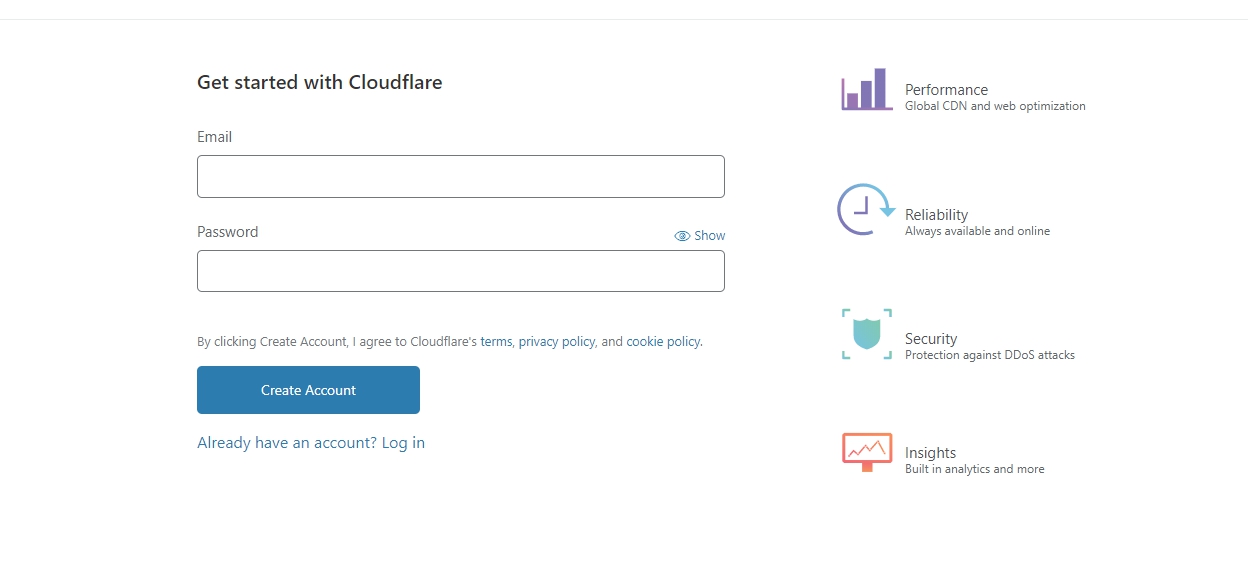Click the Performance bar chart icon
The image size is (1248, 583).
pos(866,89)
